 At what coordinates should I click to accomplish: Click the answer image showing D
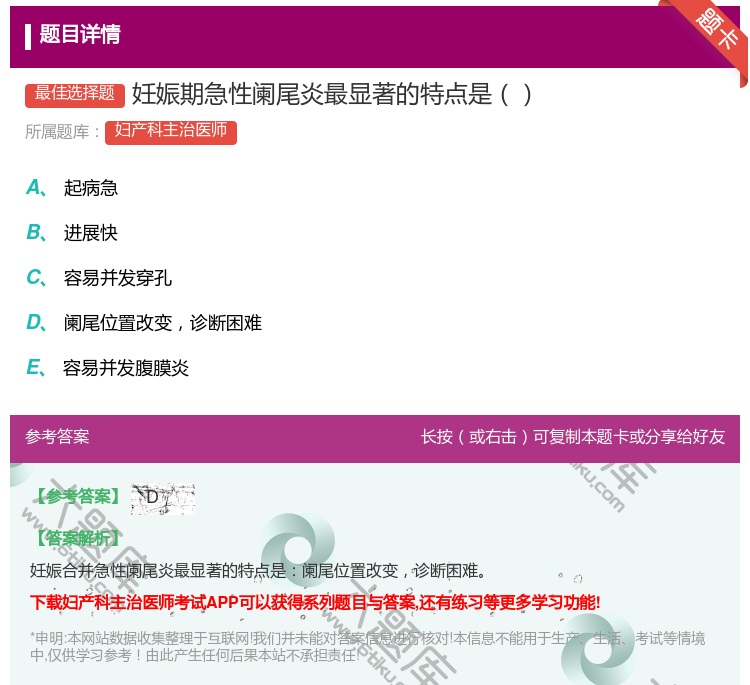coord(163,499)
